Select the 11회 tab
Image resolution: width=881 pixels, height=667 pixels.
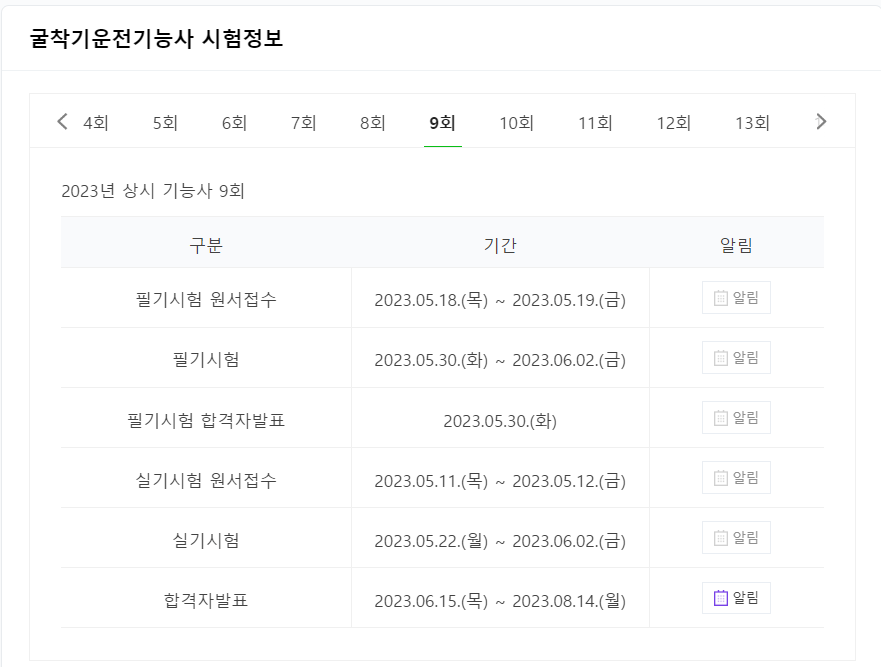pos(595,123)
